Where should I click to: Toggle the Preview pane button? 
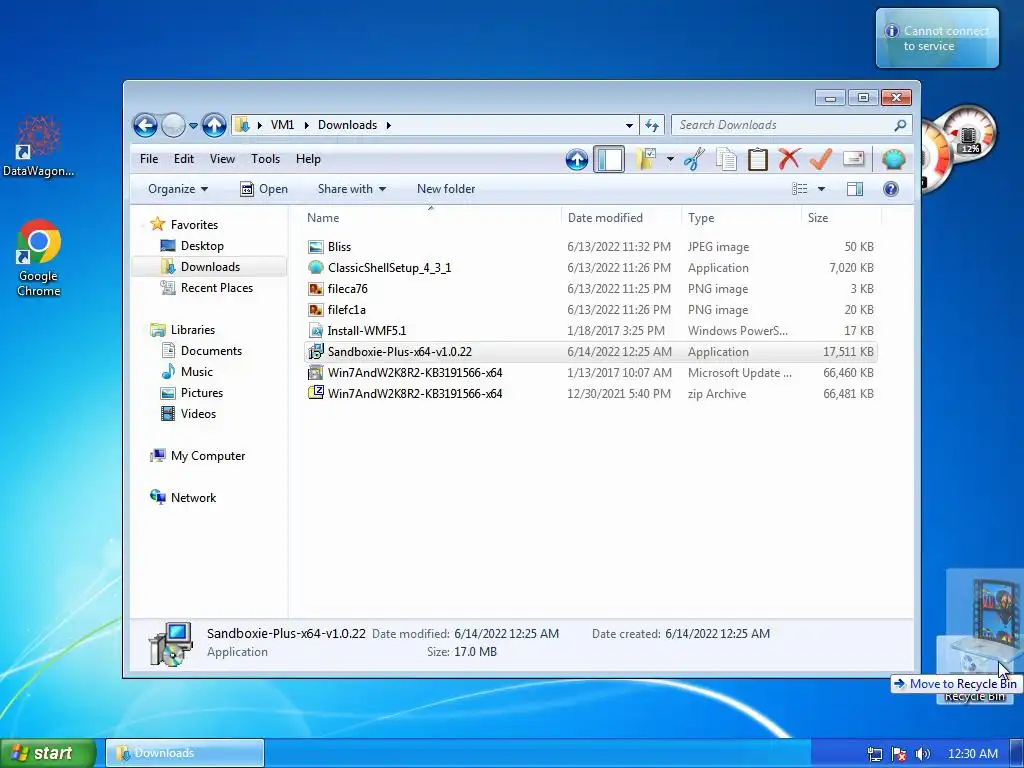[854, 189]
